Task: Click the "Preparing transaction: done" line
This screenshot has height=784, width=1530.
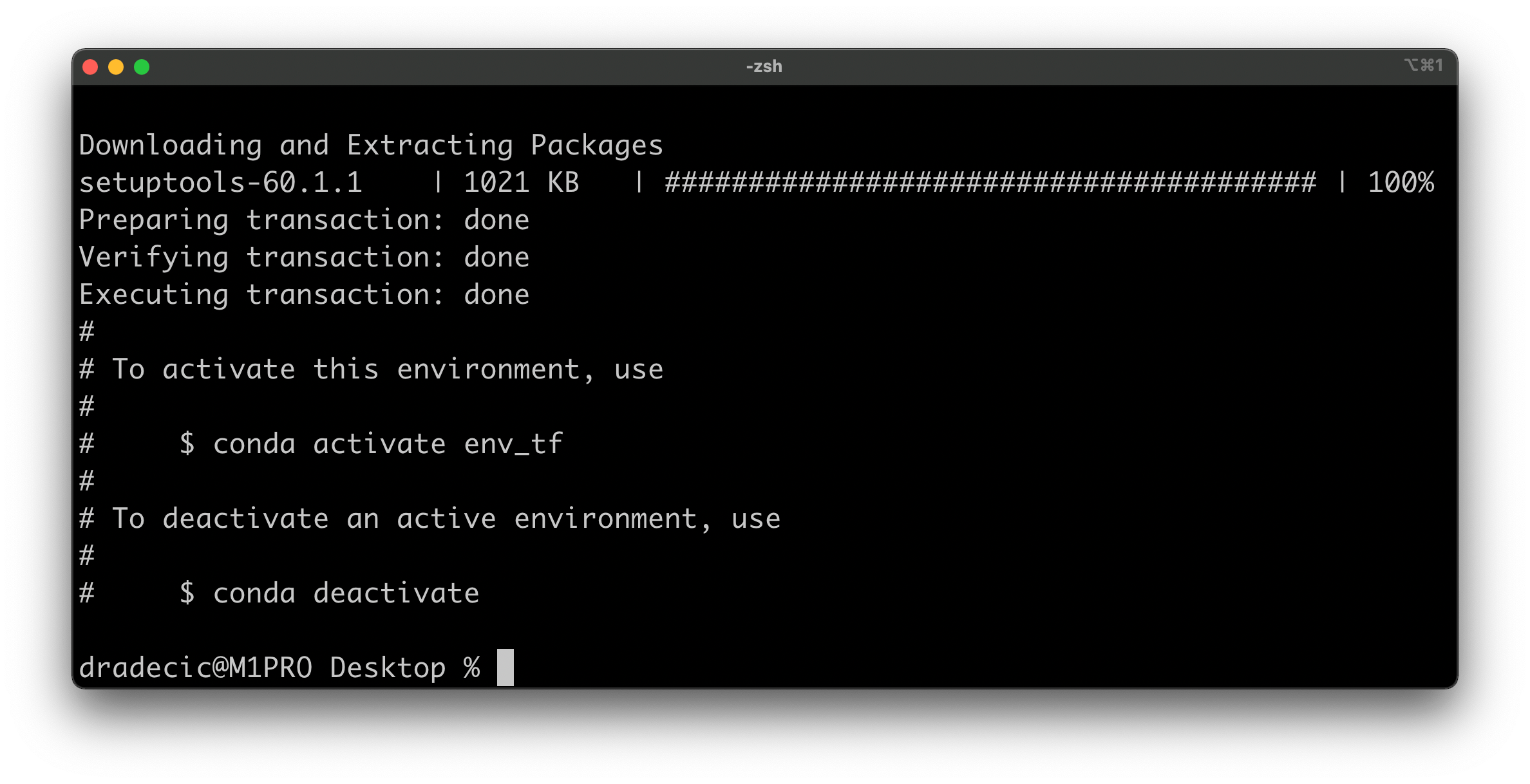Action: tap(304, 220)
